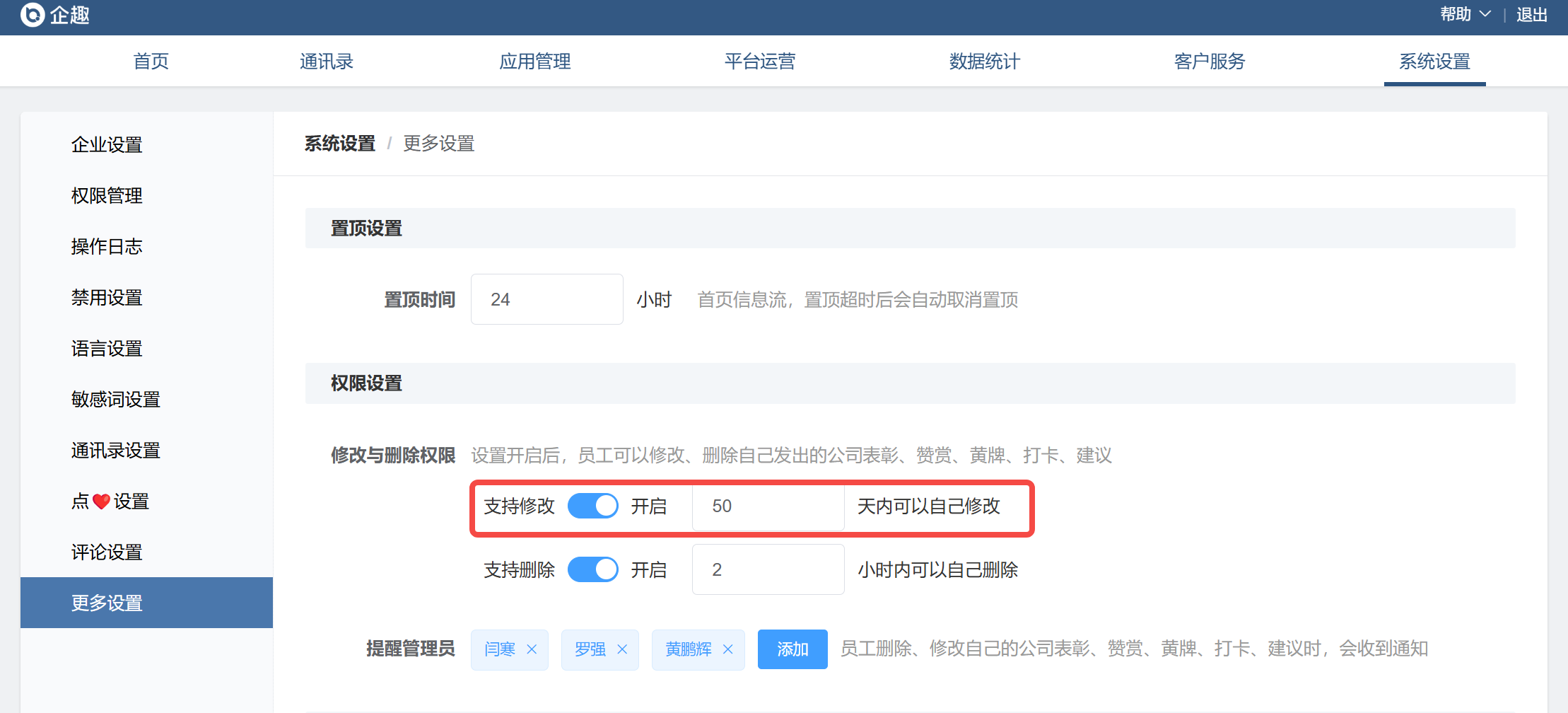
Task: Focus the modify days input showing 50
Action: tap(768, 506)
